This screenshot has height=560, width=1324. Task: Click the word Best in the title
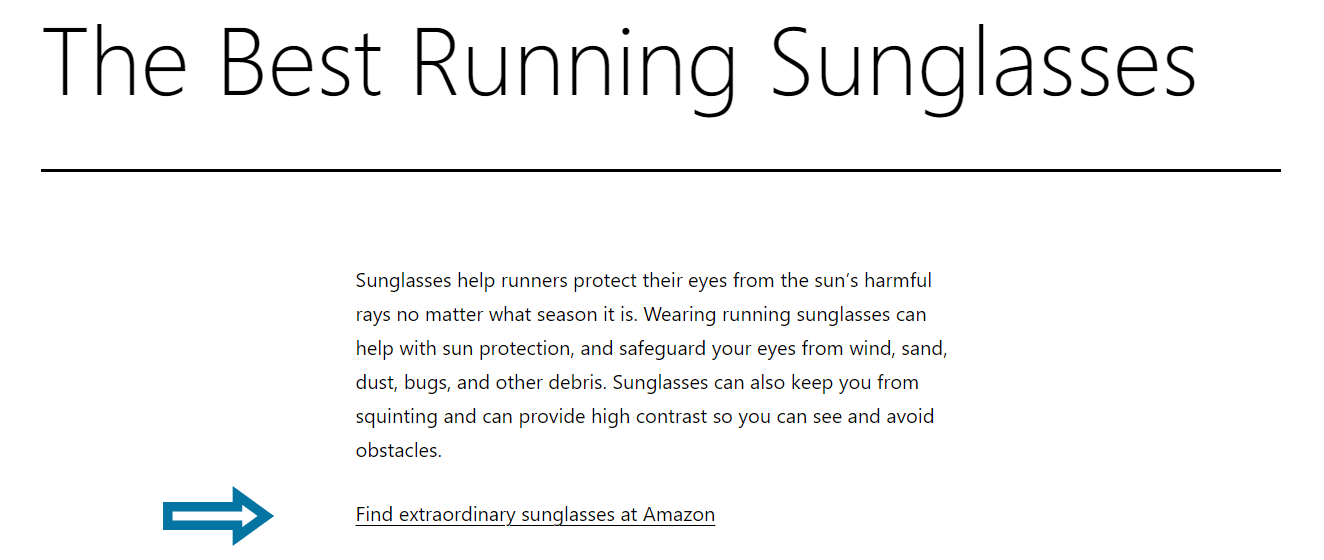300,60
